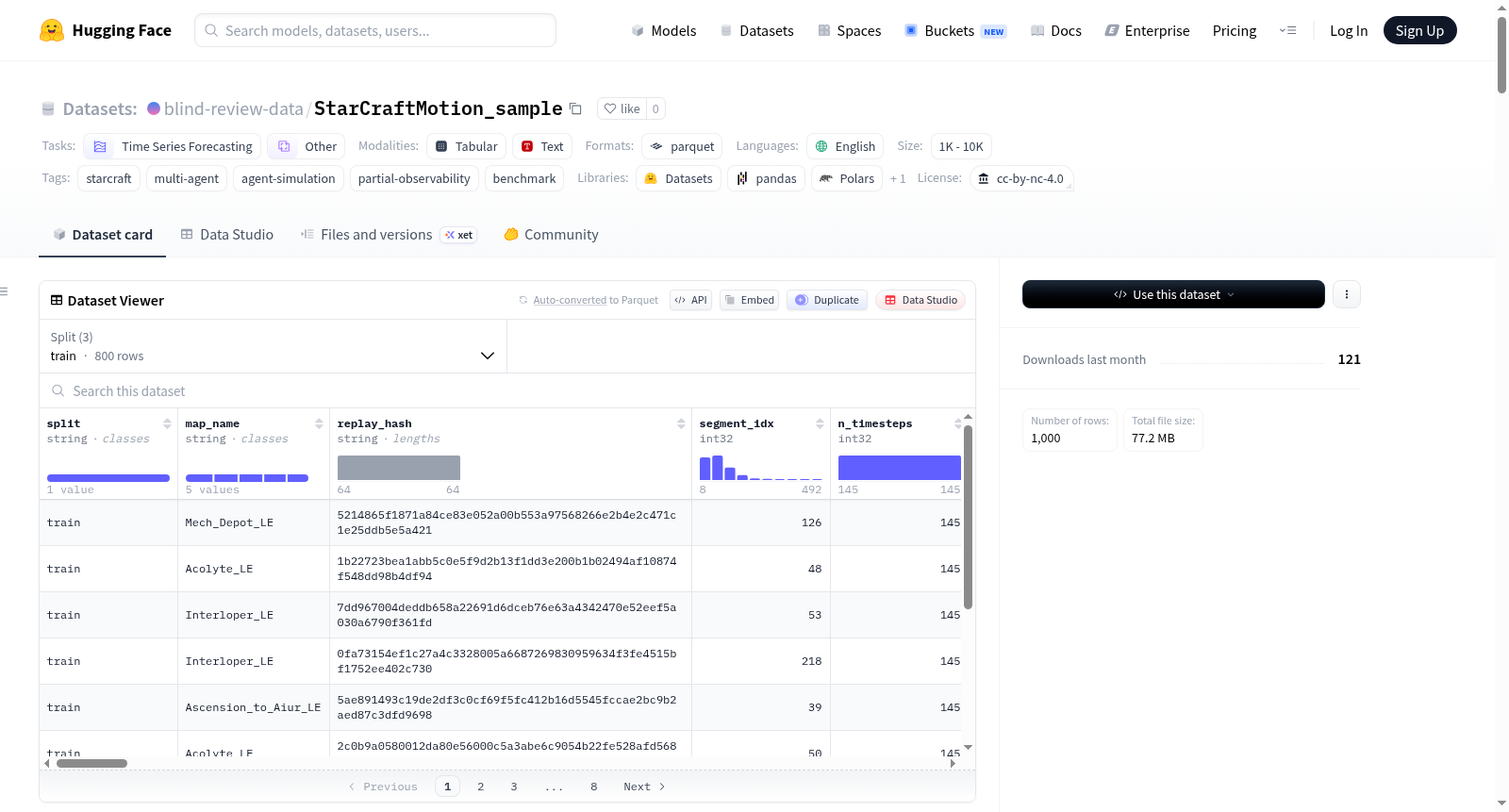The image size is (1509, 812).
Task: Sort the replay_hash column with its sort icon
Action: (x=681, y=423)
